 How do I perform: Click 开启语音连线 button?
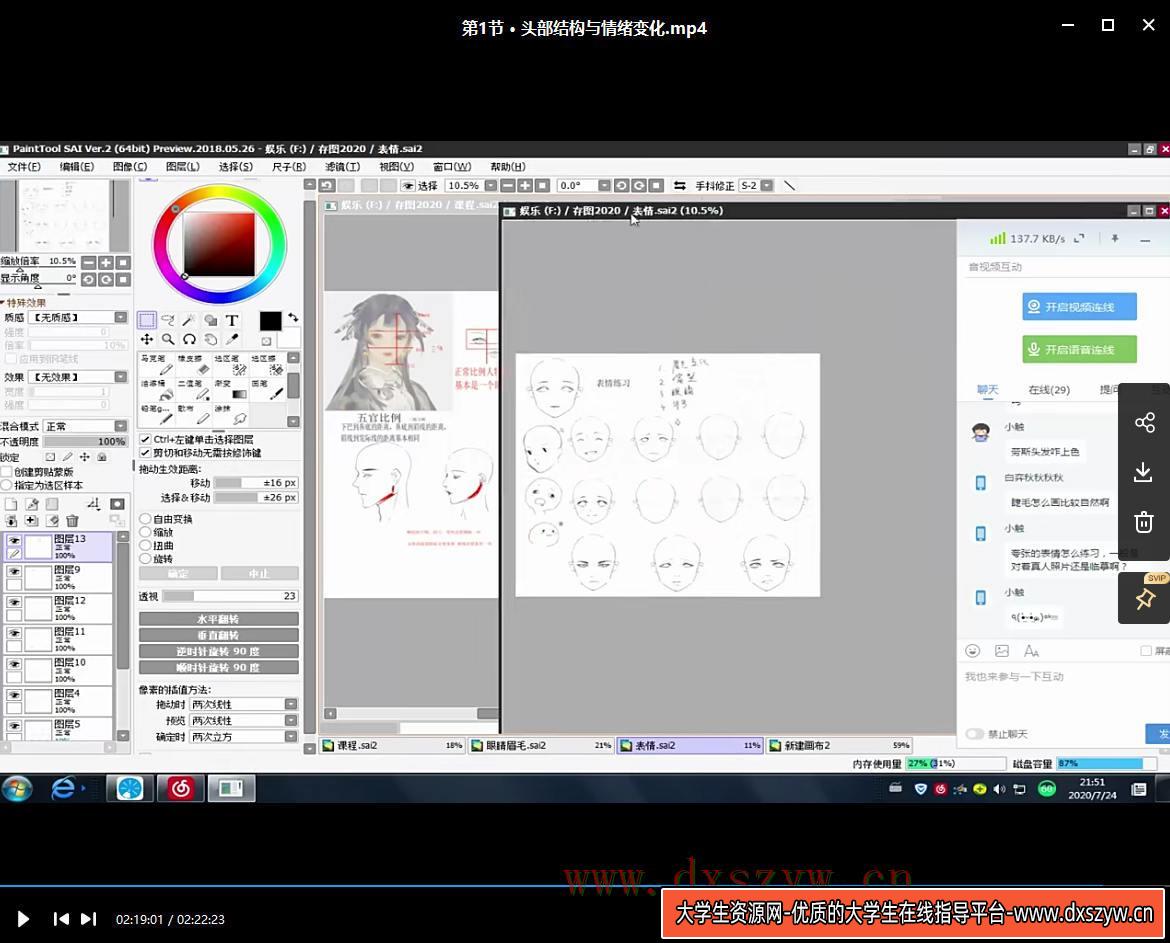(x=1079, y=349)
